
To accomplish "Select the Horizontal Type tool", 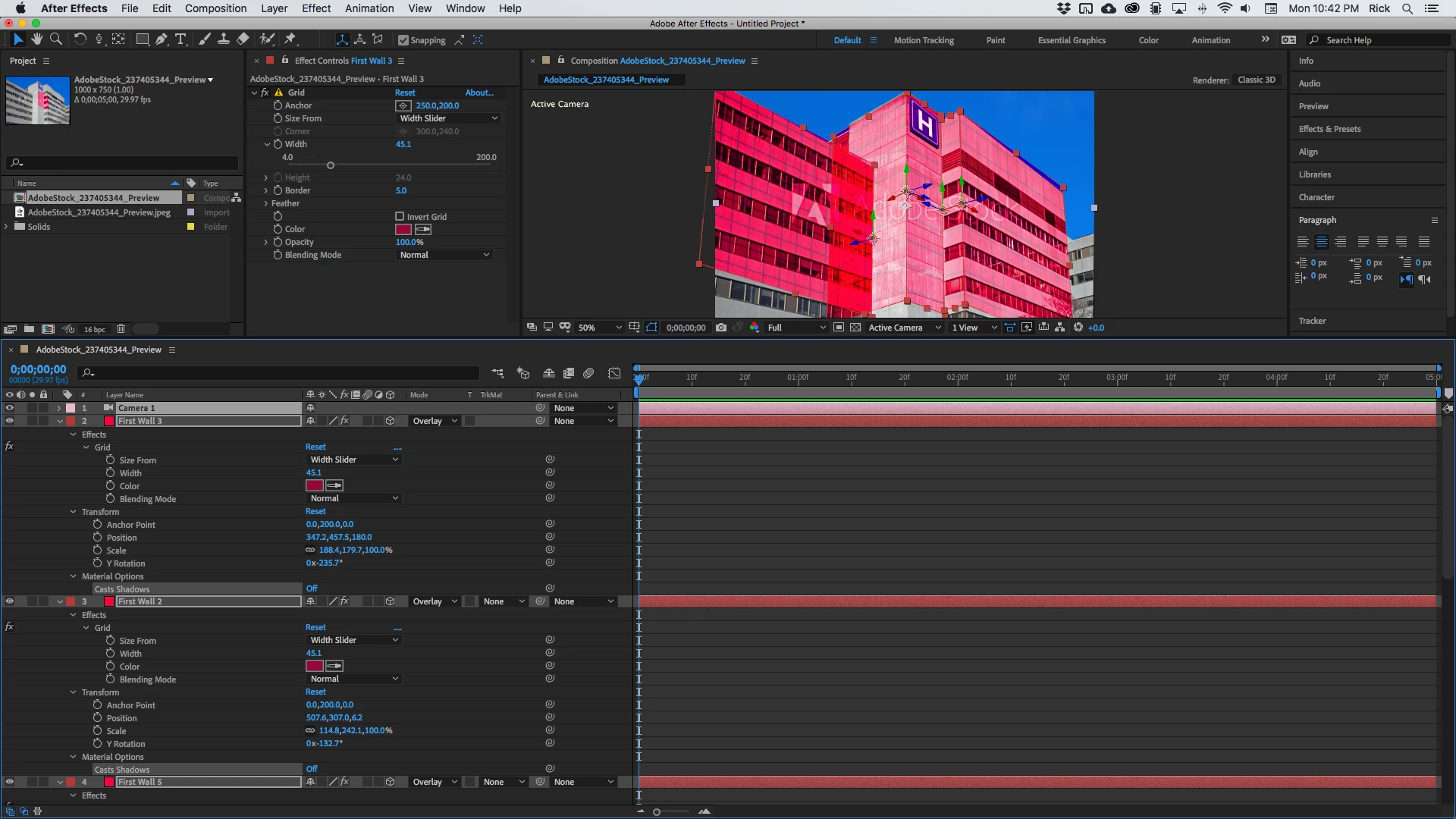I will tap(180, 39).
